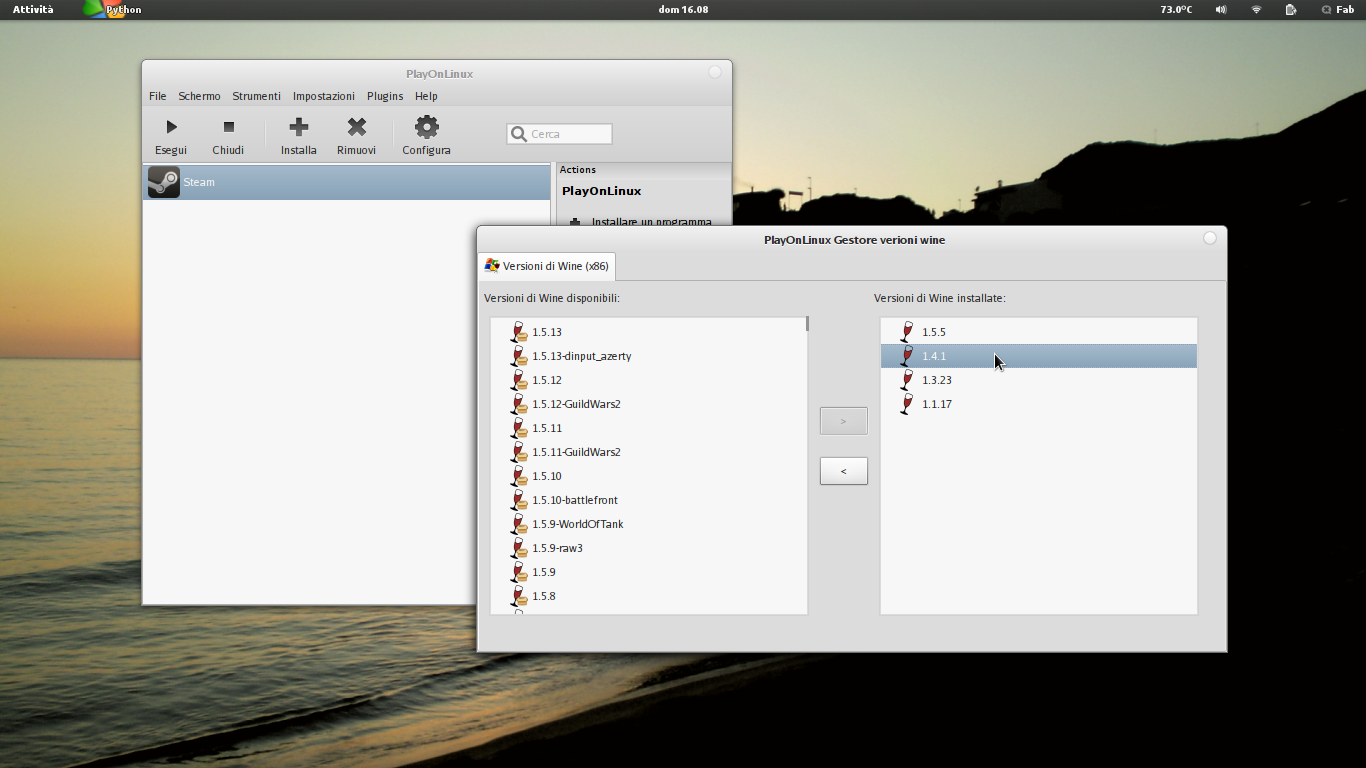The image size is (1366, 768).
Task: Select available version 1.5.8
Action: [x=649, y=596]
